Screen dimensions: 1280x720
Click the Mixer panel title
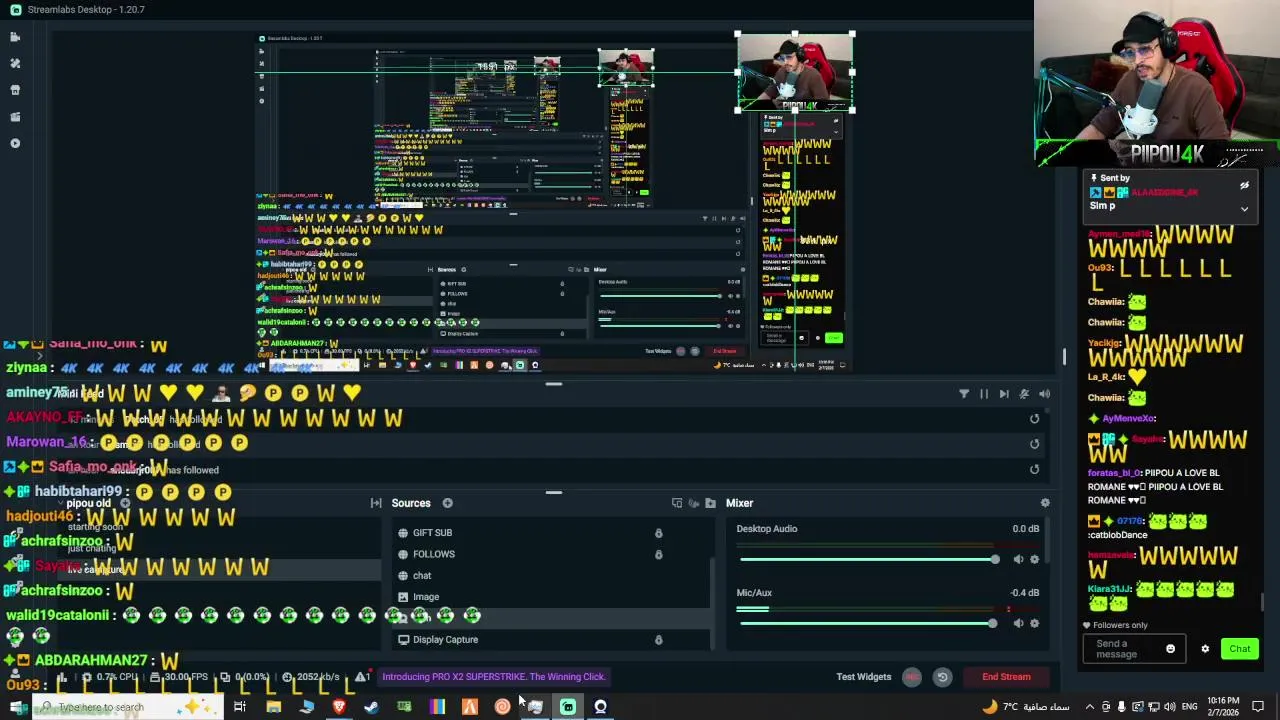click(739, 503)
